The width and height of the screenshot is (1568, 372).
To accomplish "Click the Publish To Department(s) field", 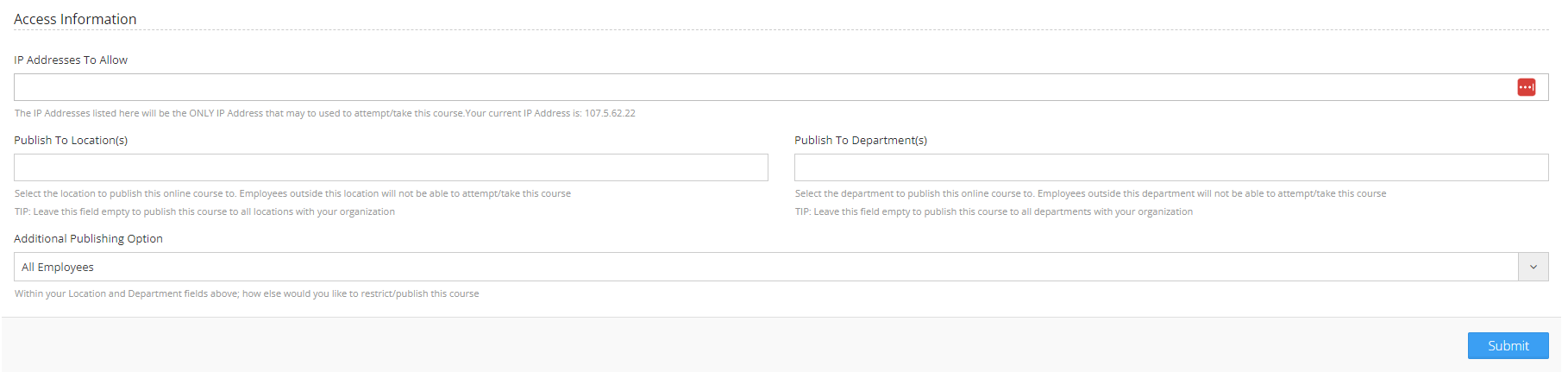I will [1170, 167].
